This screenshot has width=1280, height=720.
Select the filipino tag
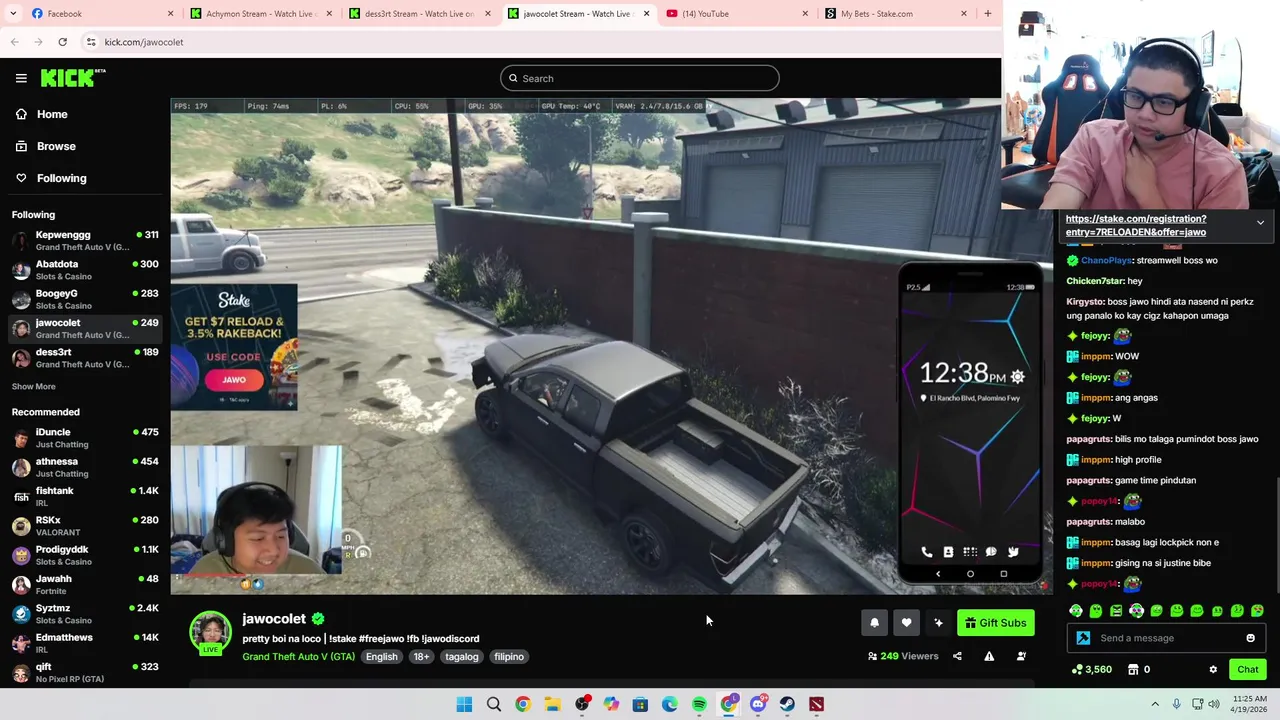[x=508, y=657]
